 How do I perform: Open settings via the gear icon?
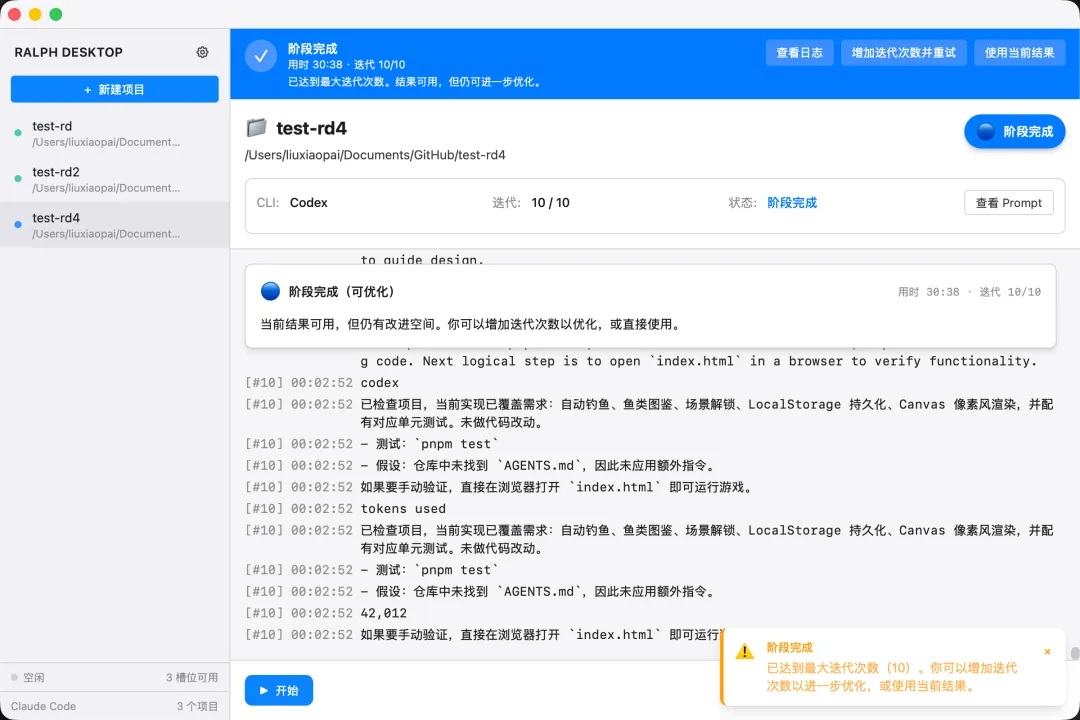click(202, 51)
